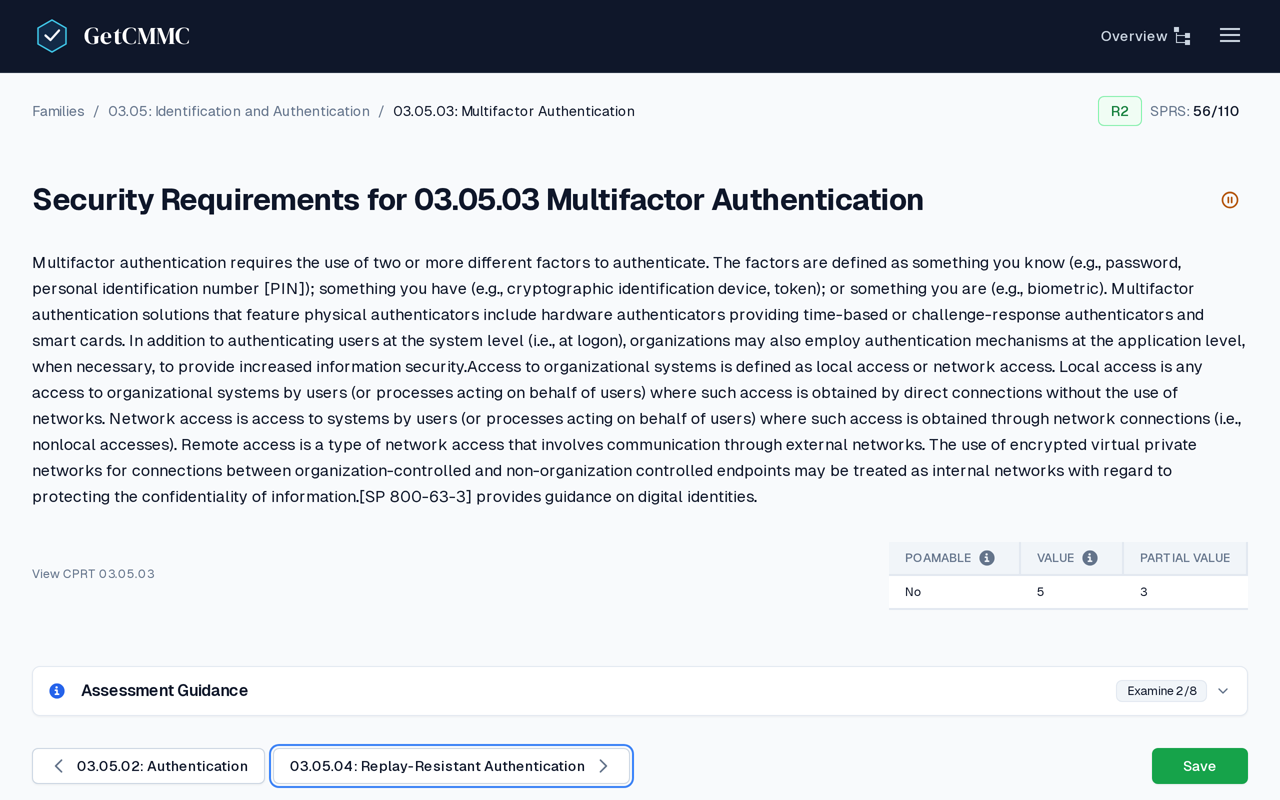Viewport: 1280px width, 800px height.
Task: Click the PARTIAL VALUE column header
Action: coord(1185,558)
